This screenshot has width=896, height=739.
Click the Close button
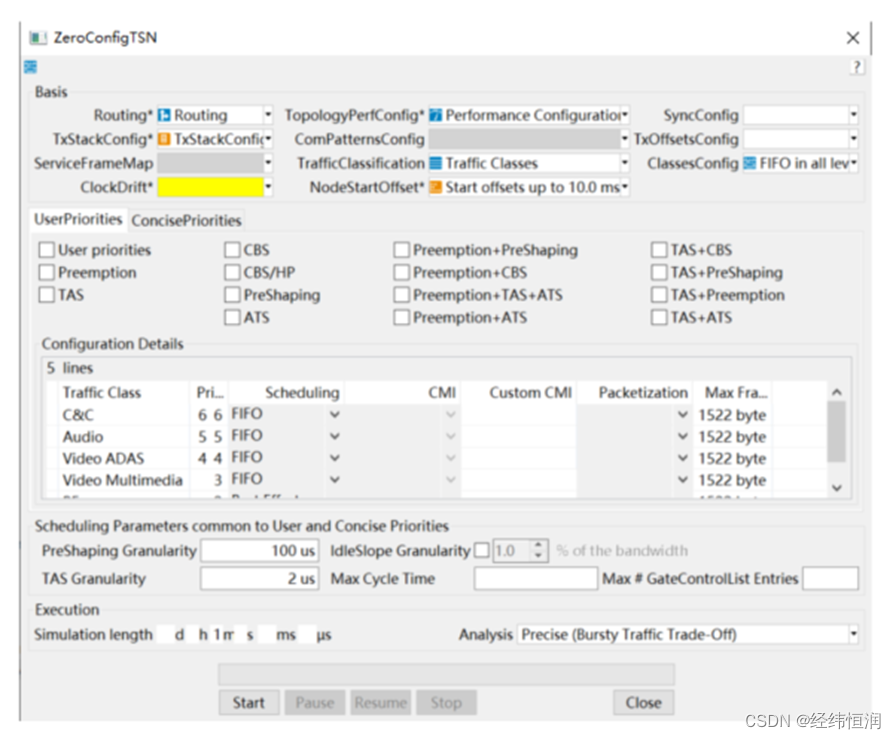643,702
